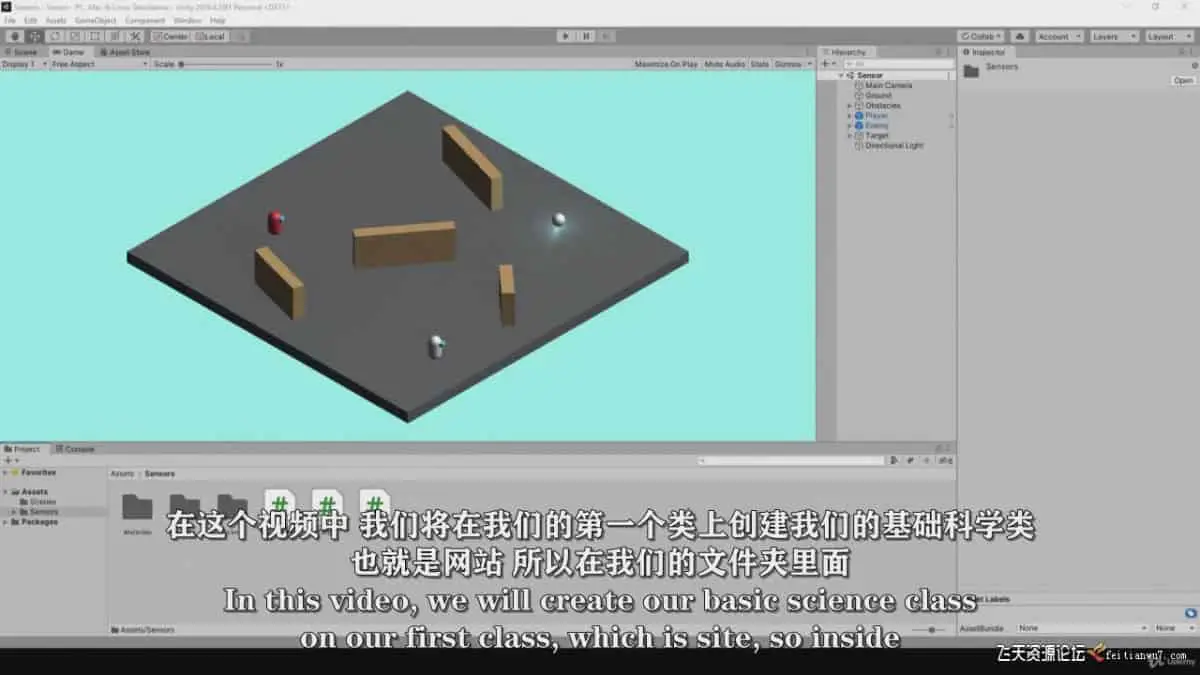Open the Hierarchy create plus dropdown
Image resolution: width=1200 pixels, height=675 pixels.
click(827, 64)
